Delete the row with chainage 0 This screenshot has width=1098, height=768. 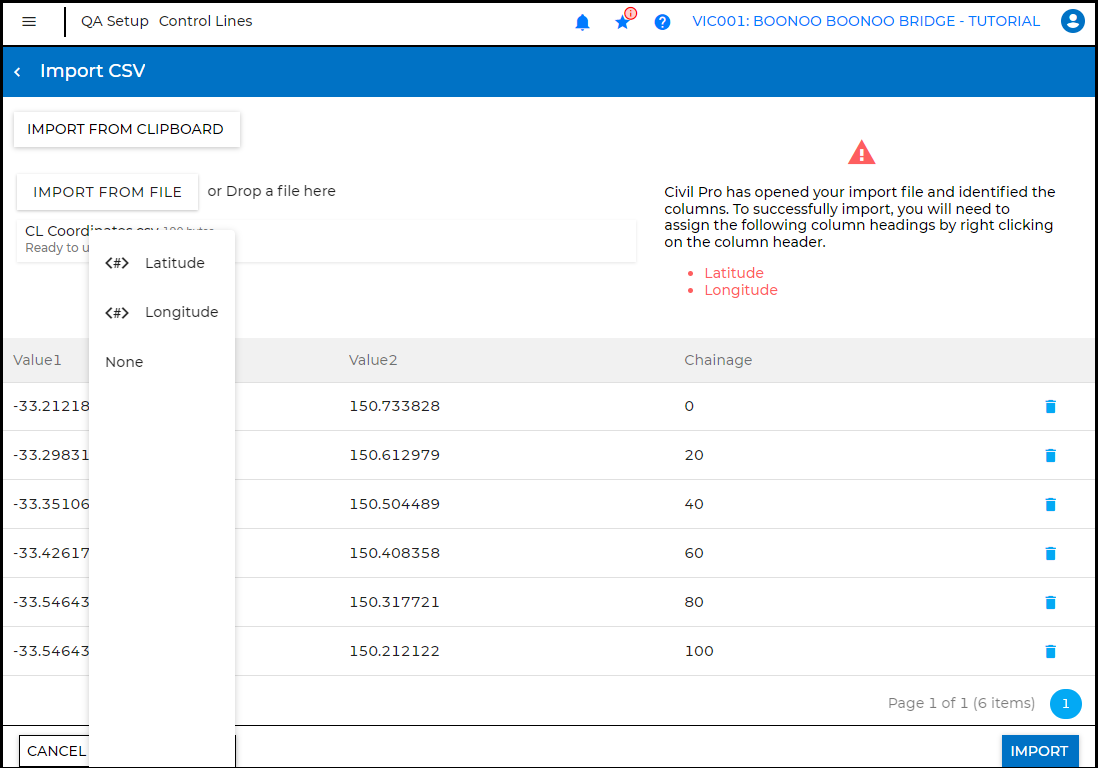coord(1050,407)
